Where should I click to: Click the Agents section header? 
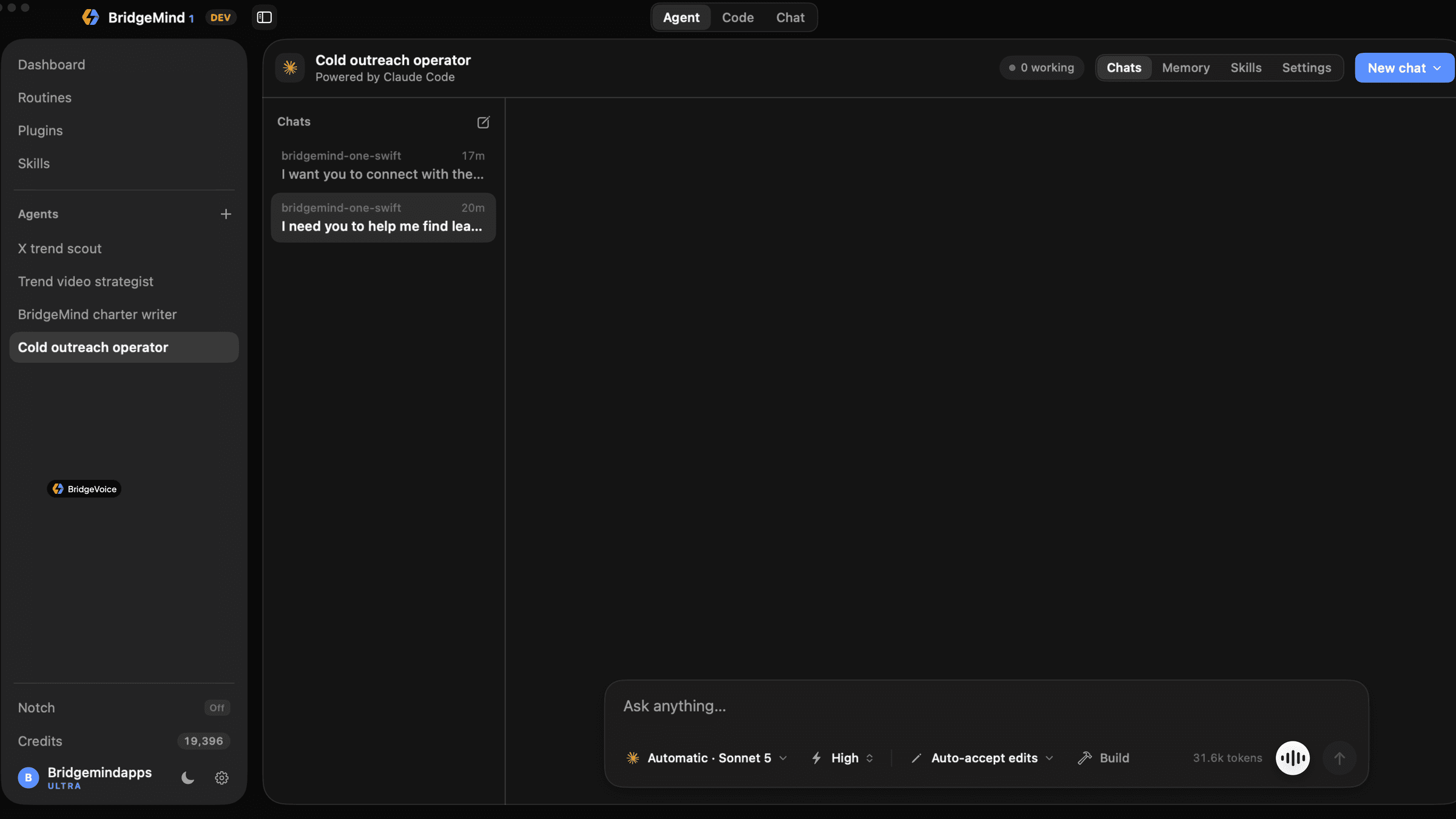tap(38, 214)
